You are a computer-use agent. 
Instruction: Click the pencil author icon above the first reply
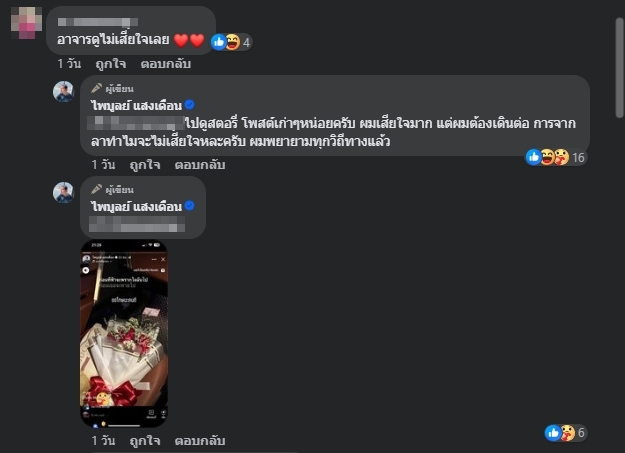[x=96, y=88]
